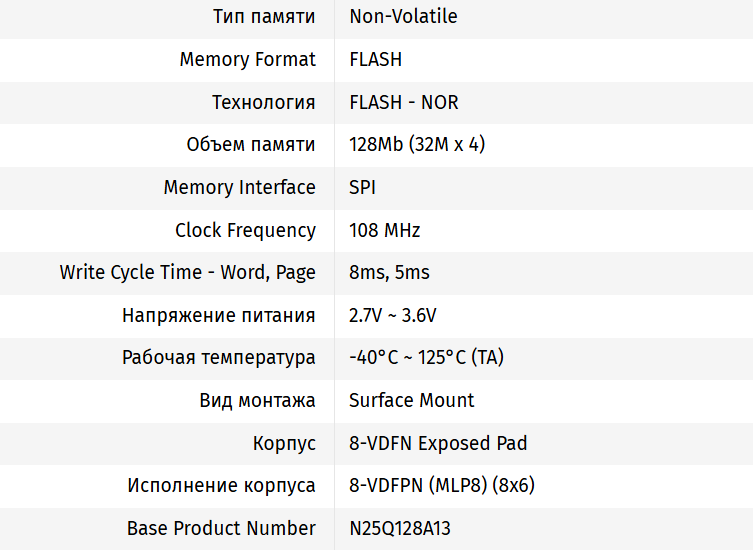Screen dimensions: 753x550
Task: Click the "2.7V ~ 3.6V" voltage value
Action: click(x=392, y=315)
